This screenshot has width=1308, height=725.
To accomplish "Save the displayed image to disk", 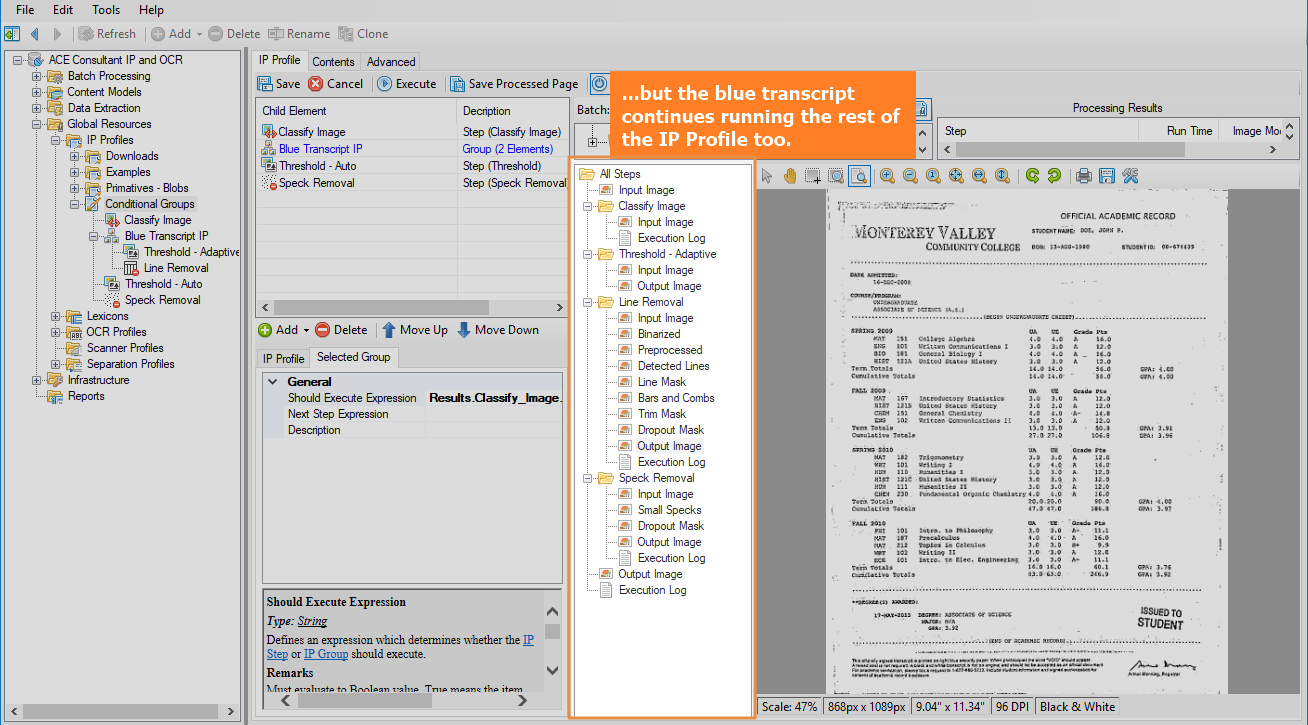I will tap(1106, 176).
